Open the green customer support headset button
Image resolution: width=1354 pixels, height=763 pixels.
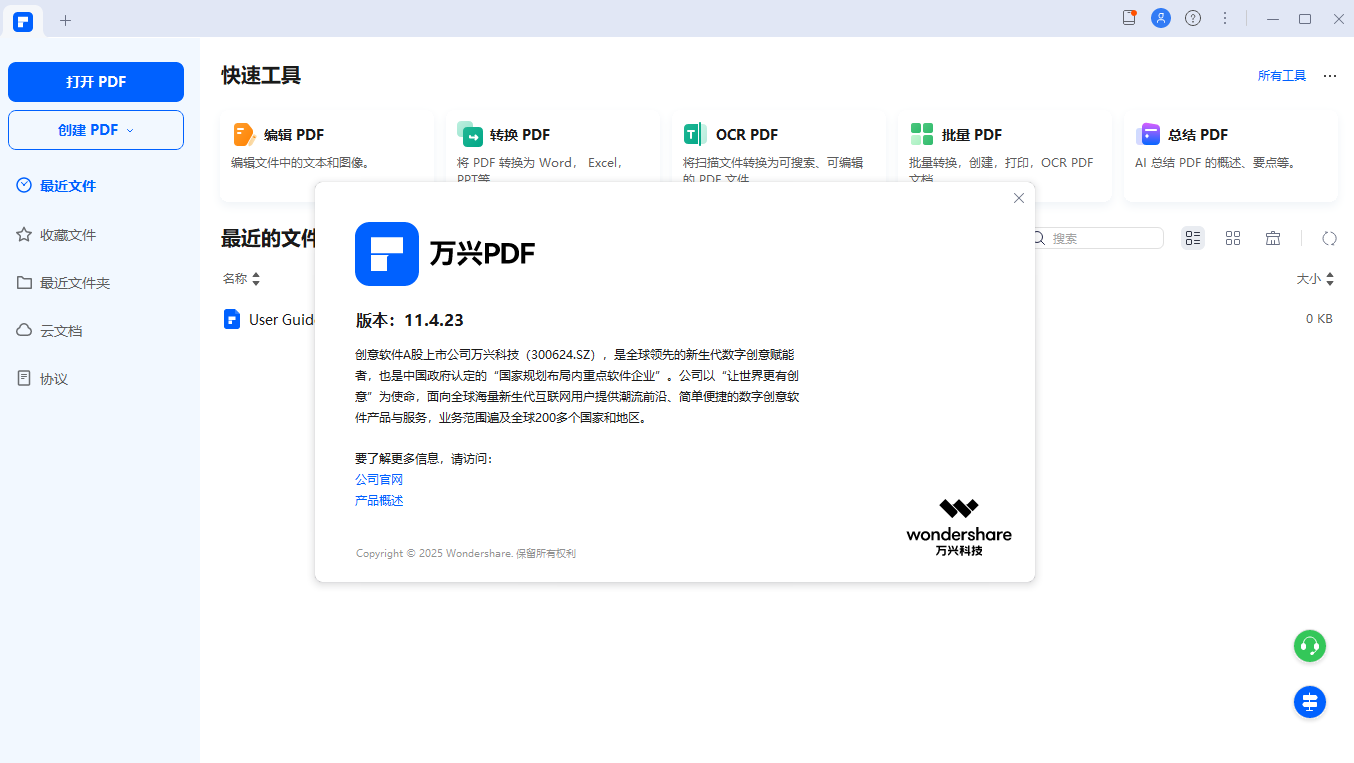1310,646
